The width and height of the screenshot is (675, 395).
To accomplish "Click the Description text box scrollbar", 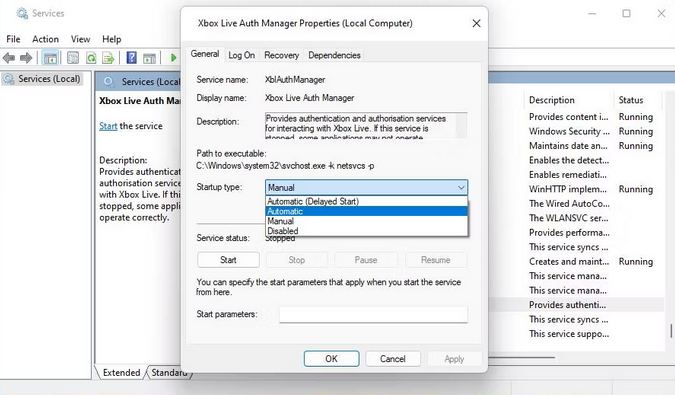I will pos(461,126).
